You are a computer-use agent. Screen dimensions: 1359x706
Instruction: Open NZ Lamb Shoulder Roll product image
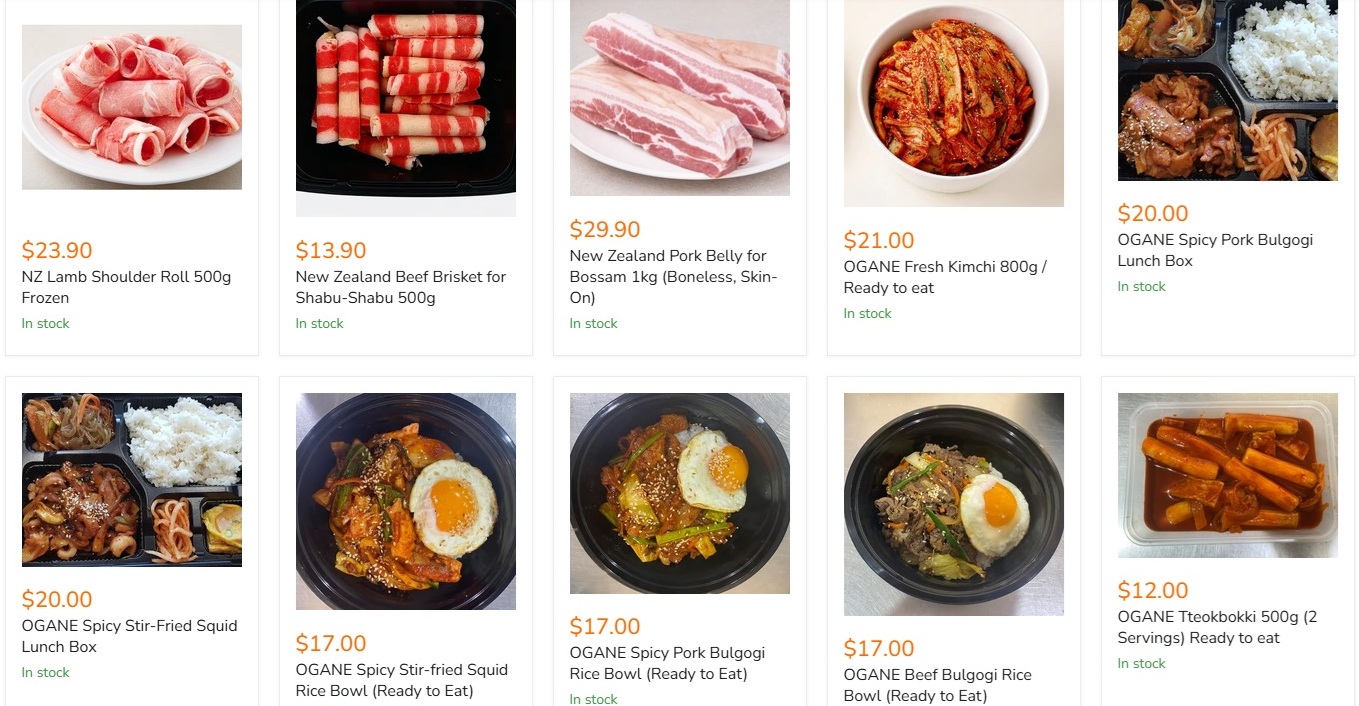132,107
